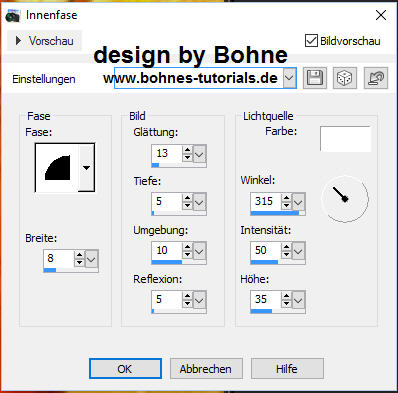This screenshot has height=393, width=398.
Task: Open the Intensität slider dropdown arrow
Action: coord(298,251)
